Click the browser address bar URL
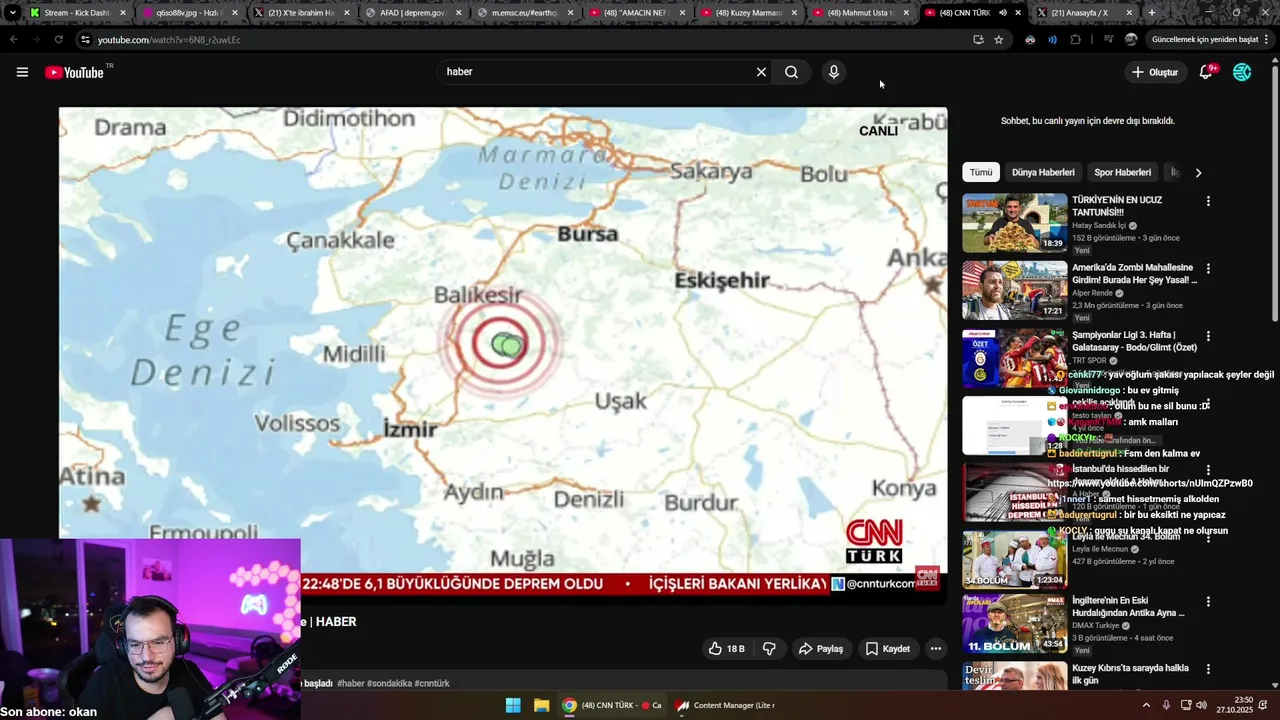The width and height of the screenshot is (1280, 720). coord(169,40)
